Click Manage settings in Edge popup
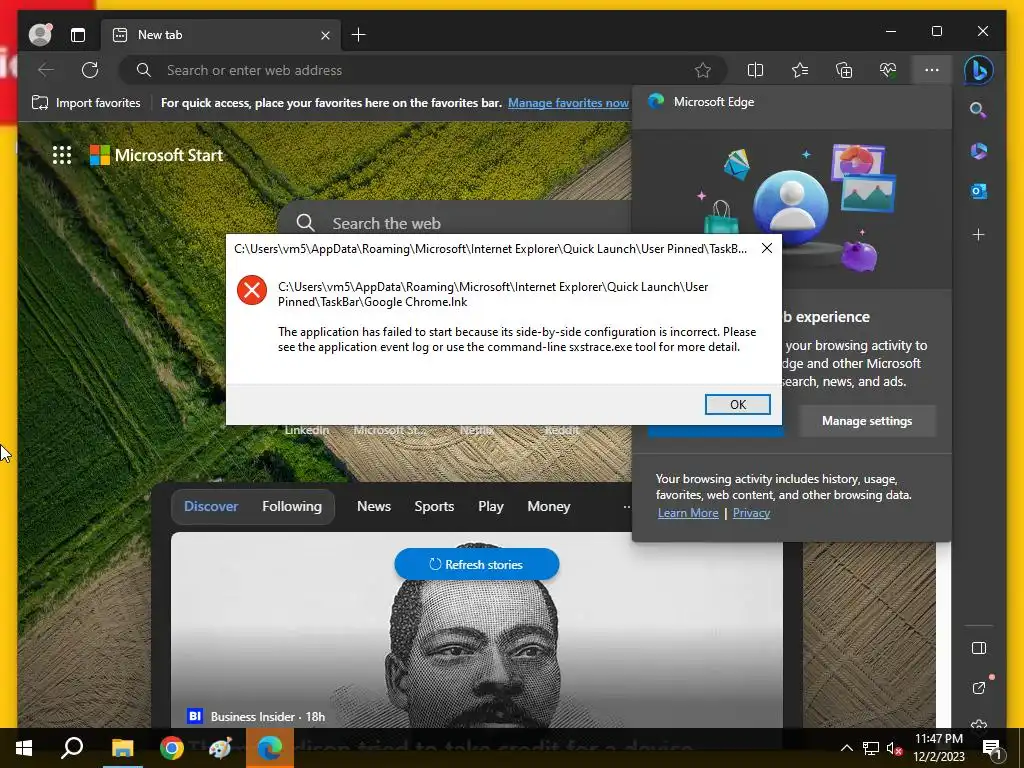Screen dimensions: 1024x768 pos(867,421)
